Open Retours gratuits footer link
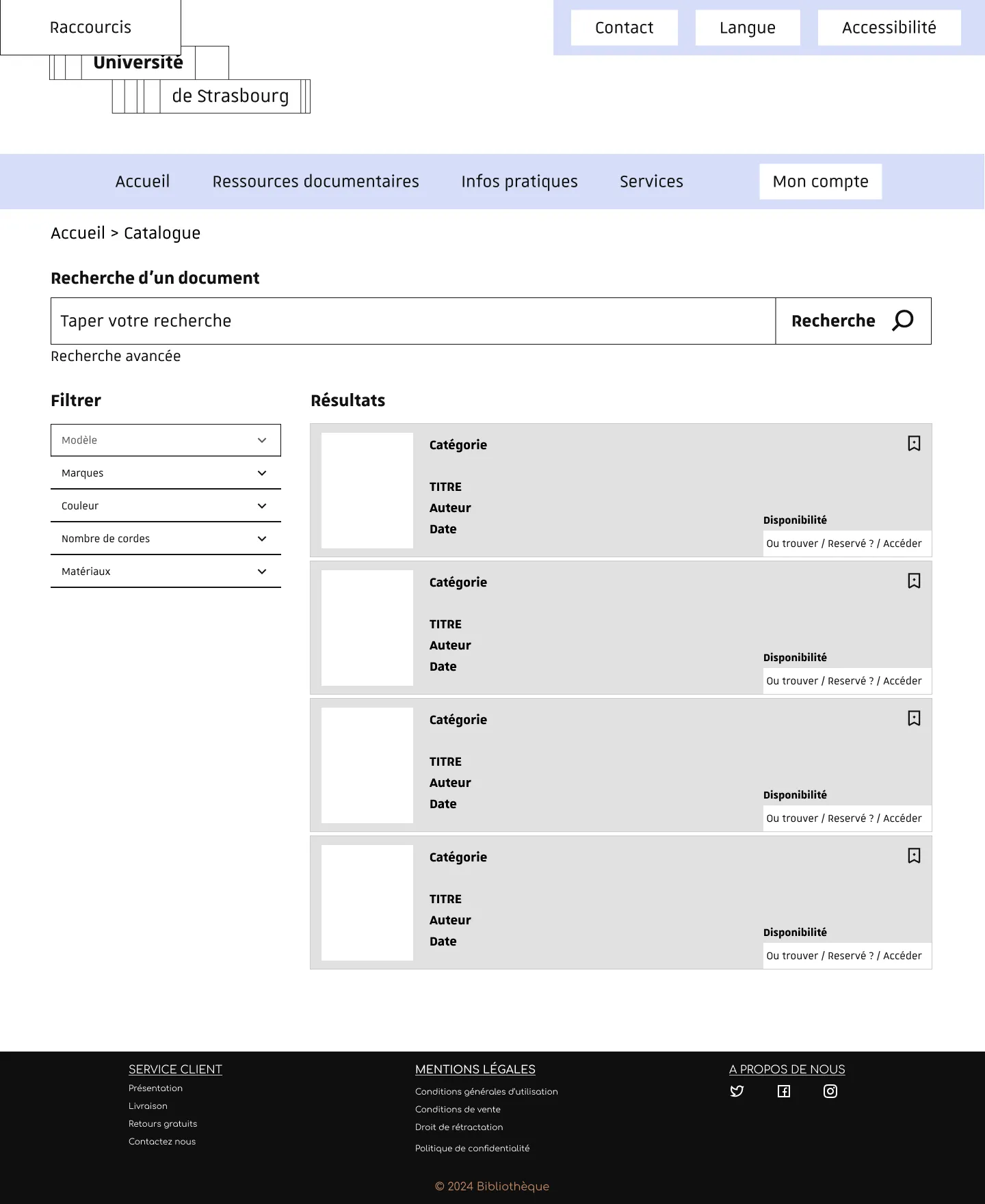This screenshot has width=985, height=1204. tap(163, 1123)
